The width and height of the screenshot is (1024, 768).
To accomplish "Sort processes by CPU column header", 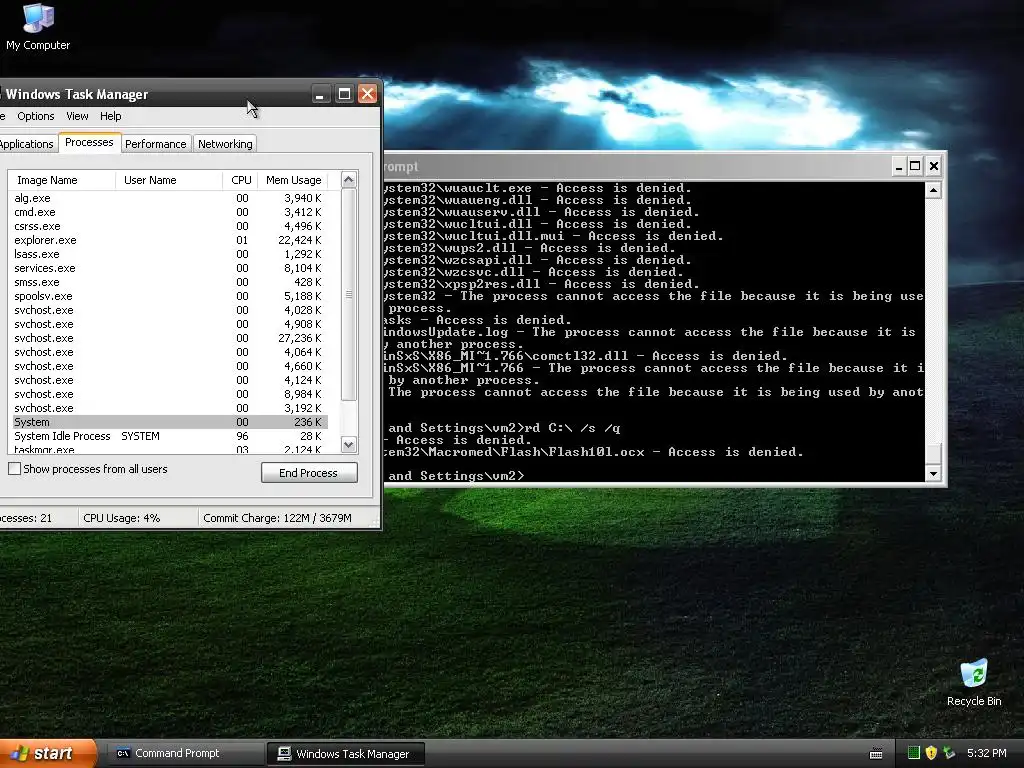I will pos(240,180).
